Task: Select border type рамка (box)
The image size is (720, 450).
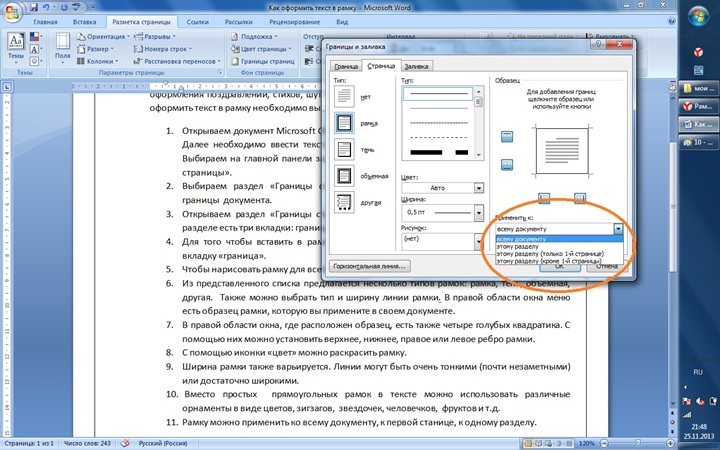Action: pos(344,123)
